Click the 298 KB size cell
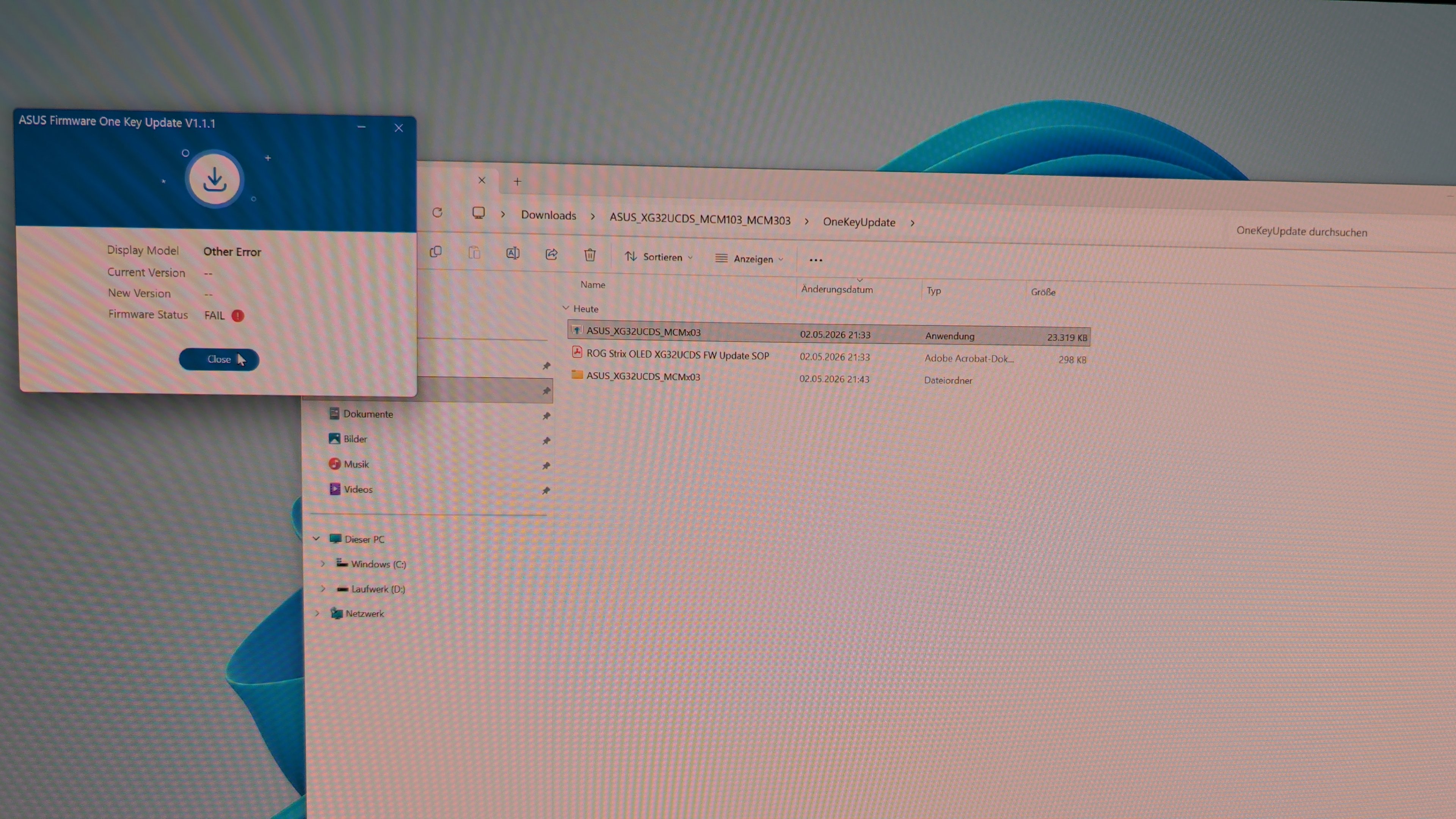This screenshot has width=1456, height=819. coord(1072,360)
